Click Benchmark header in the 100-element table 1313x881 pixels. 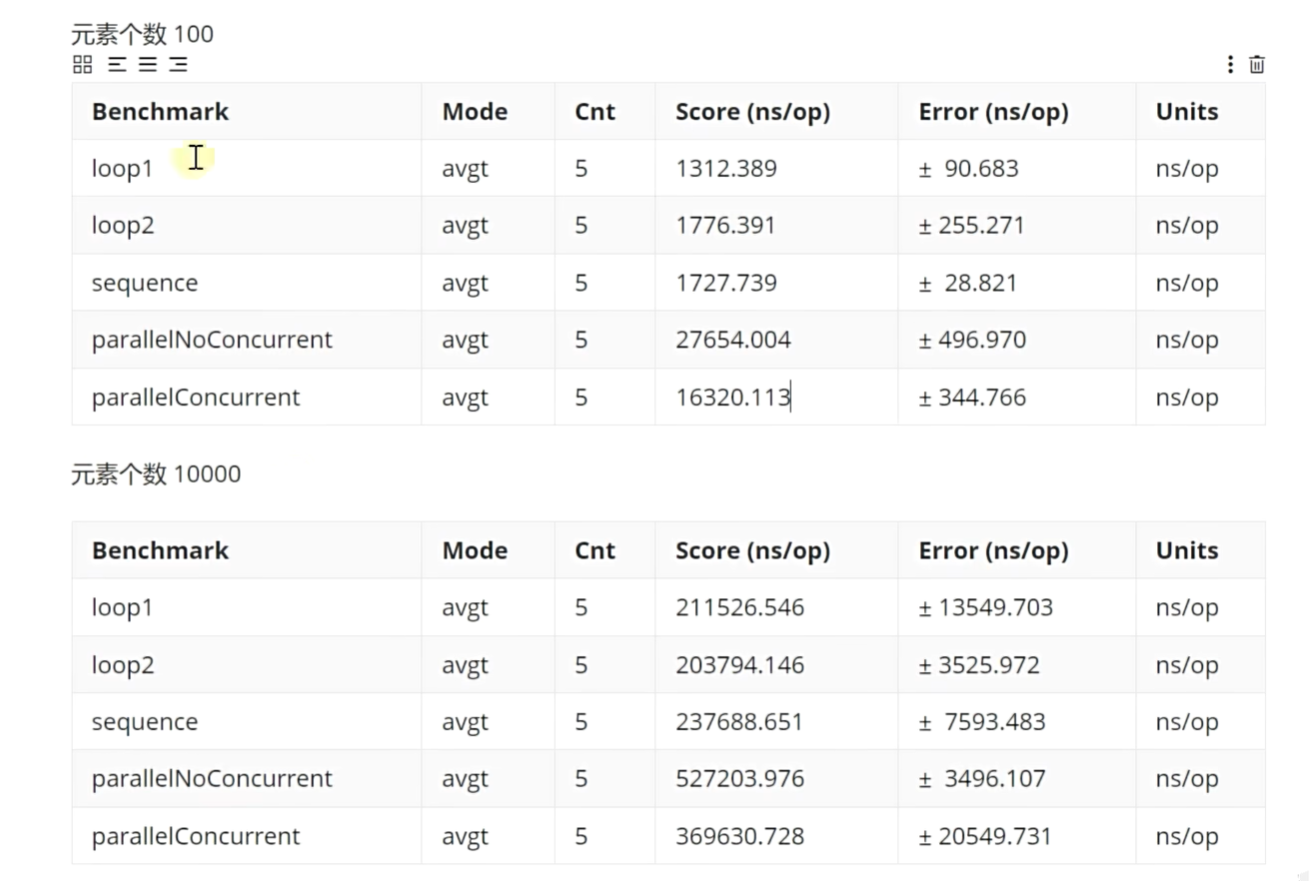point(160,111)
